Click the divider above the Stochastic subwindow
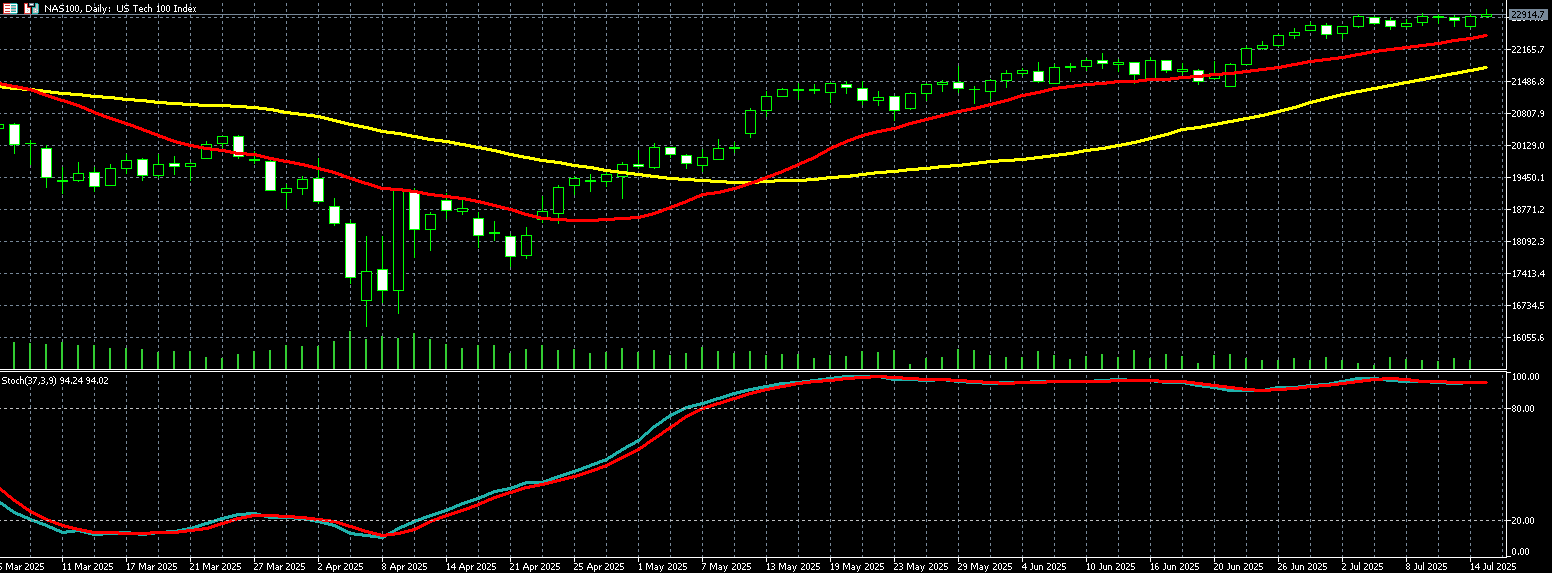The height and width of the screenshot is (573, 1552). [x=760, y=371]
